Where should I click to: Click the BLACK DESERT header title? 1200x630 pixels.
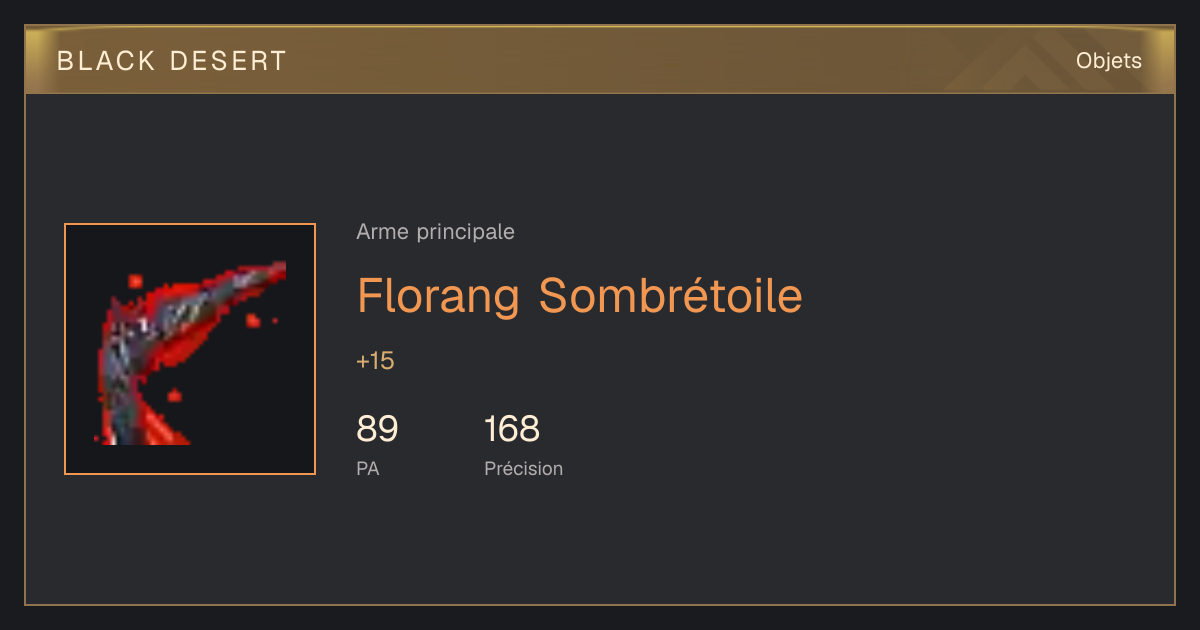click(171, 61)
